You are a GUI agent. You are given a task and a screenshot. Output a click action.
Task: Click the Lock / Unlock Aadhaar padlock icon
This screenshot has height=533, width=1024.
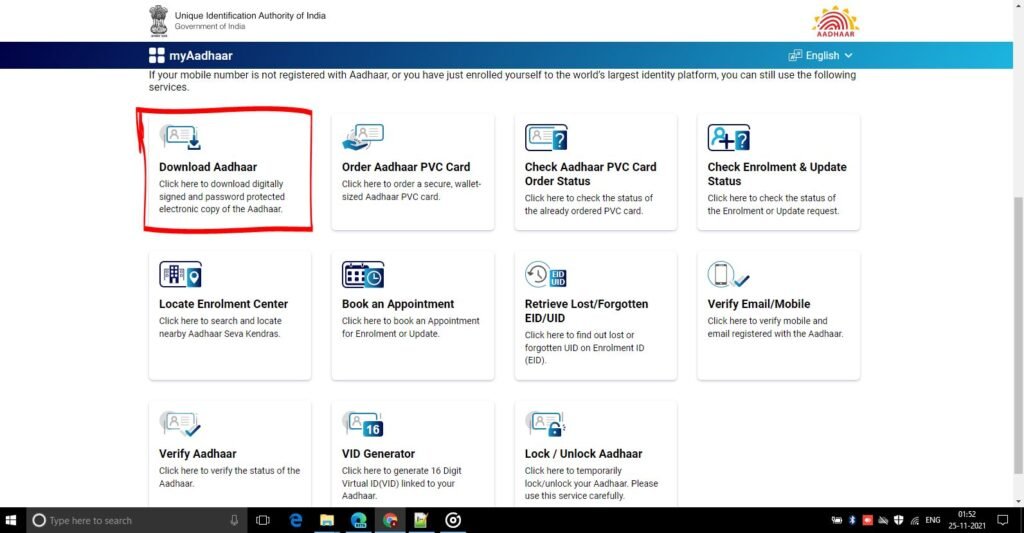[x=546, y=424]
